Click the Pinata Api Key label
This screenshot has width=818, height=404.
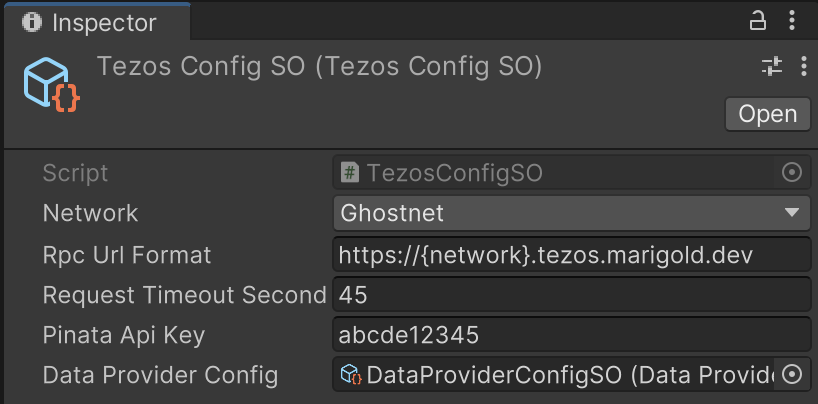[x=123, y=335]
